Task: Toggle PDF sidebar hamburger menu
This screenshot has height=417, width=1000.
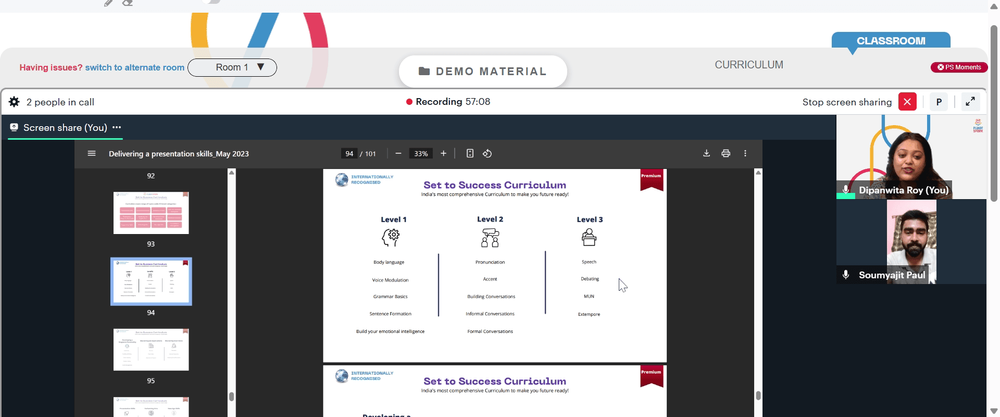Action: (x=92, y=154)
